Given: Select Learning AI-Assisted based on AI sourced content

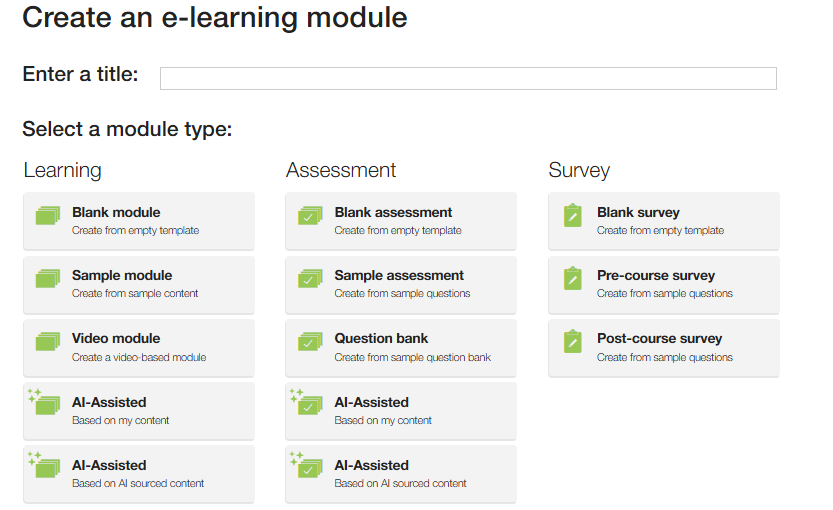Looking at the screenshot, I should click(x=139, y=474).
